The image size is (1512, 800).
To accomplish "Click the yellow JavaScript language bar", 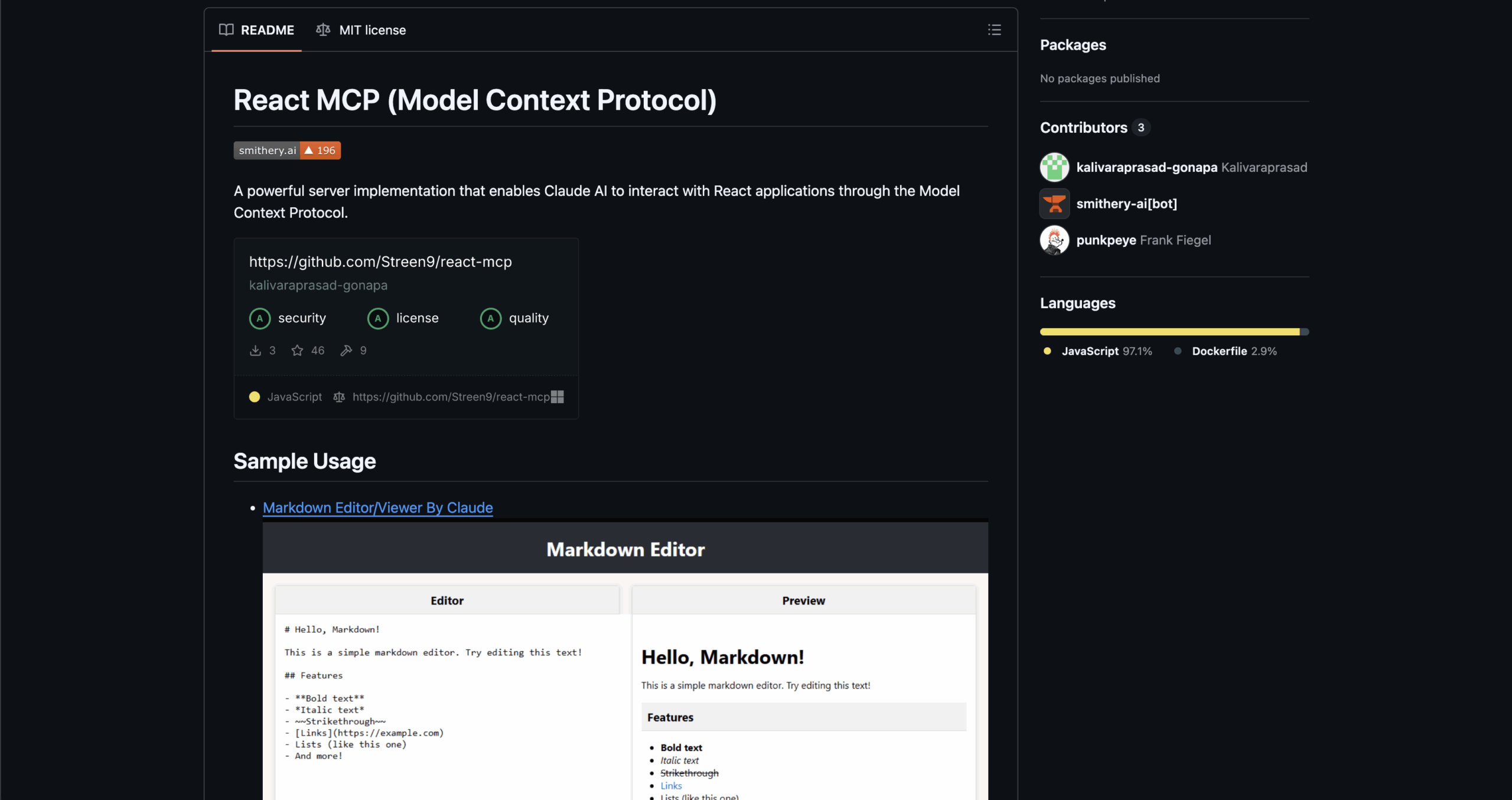I will [1169, 332].
